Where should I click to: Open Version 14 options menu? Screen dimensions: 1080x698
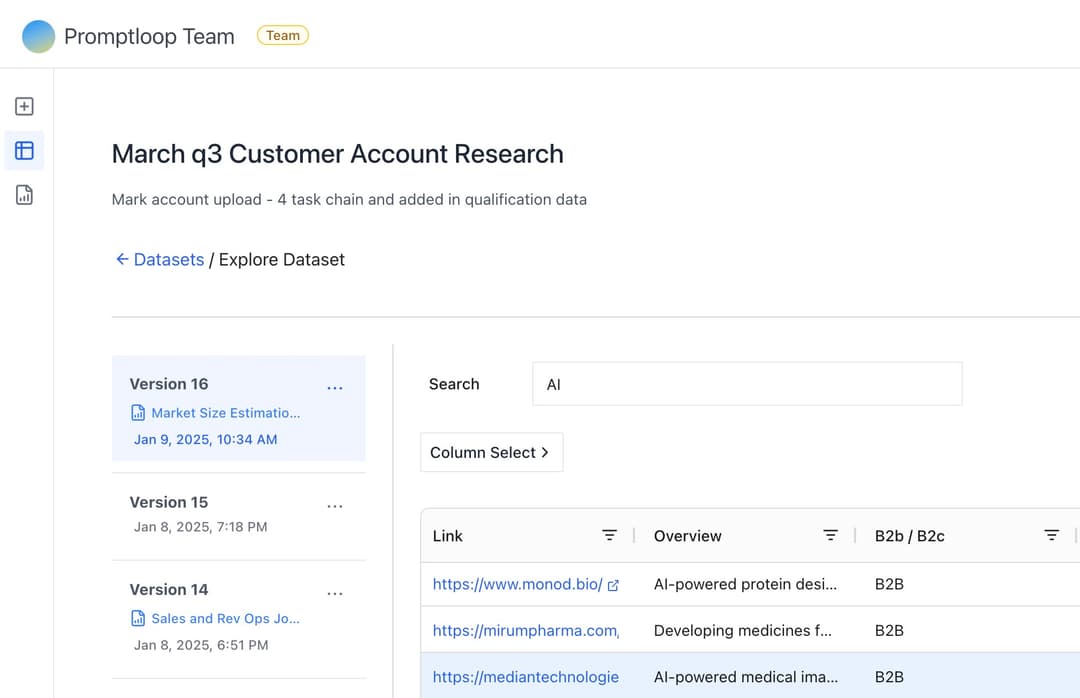[335, 593]
